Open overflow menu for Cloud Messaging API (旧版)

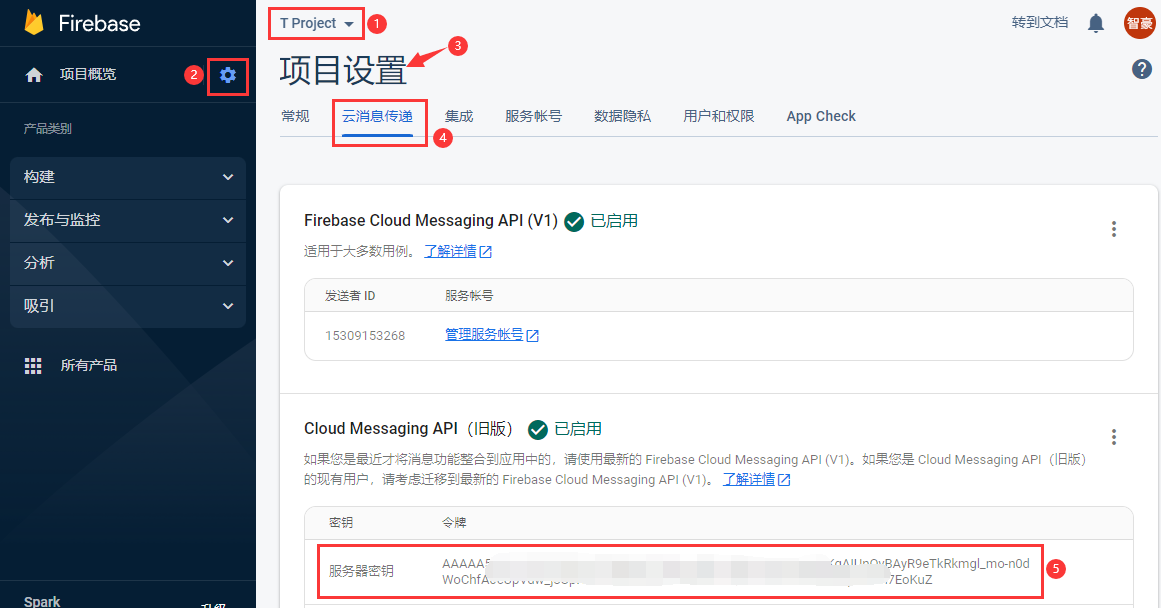point(1114,437)
